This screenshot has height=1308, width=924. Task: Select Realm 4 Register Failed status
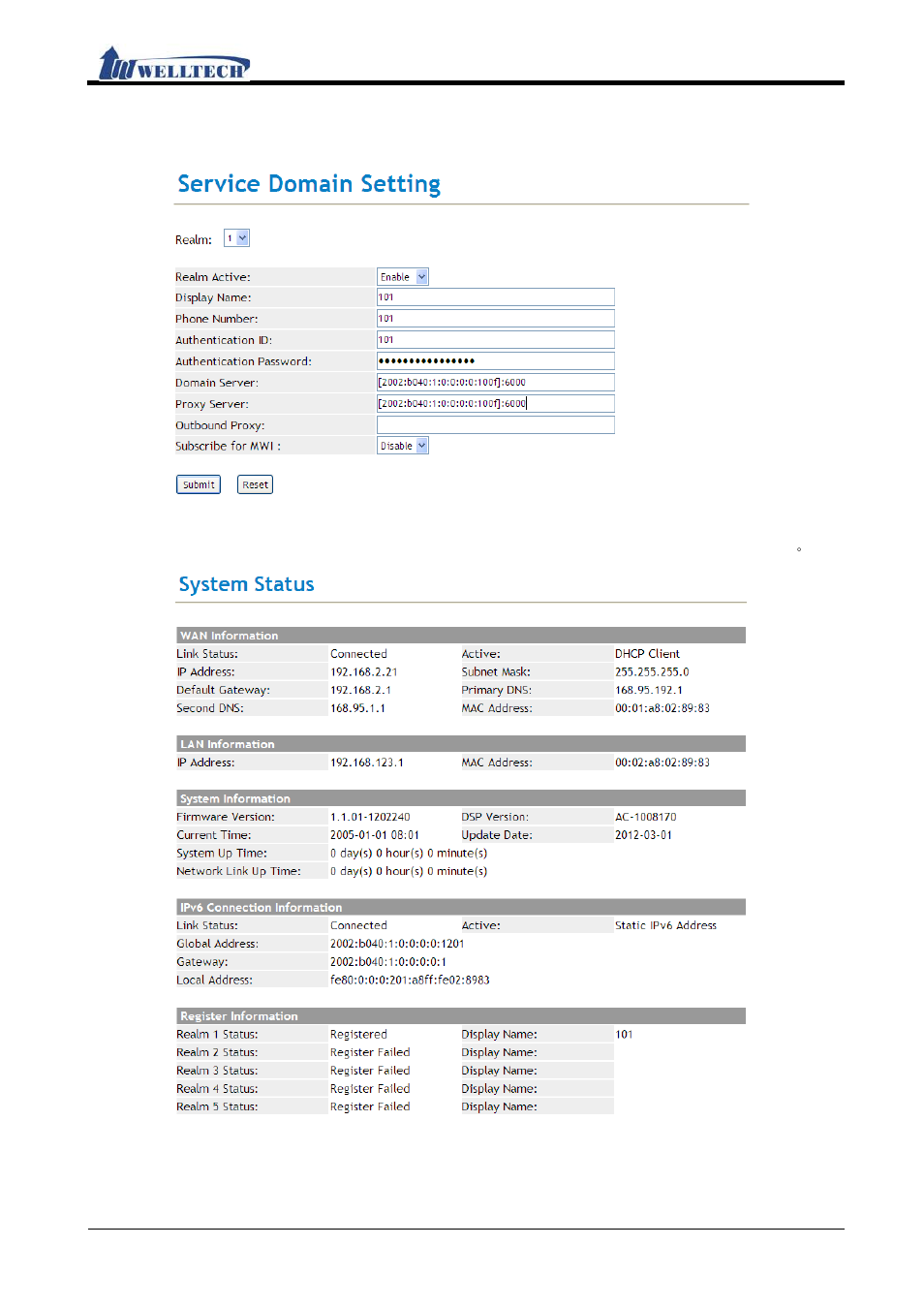[370, 1089]
